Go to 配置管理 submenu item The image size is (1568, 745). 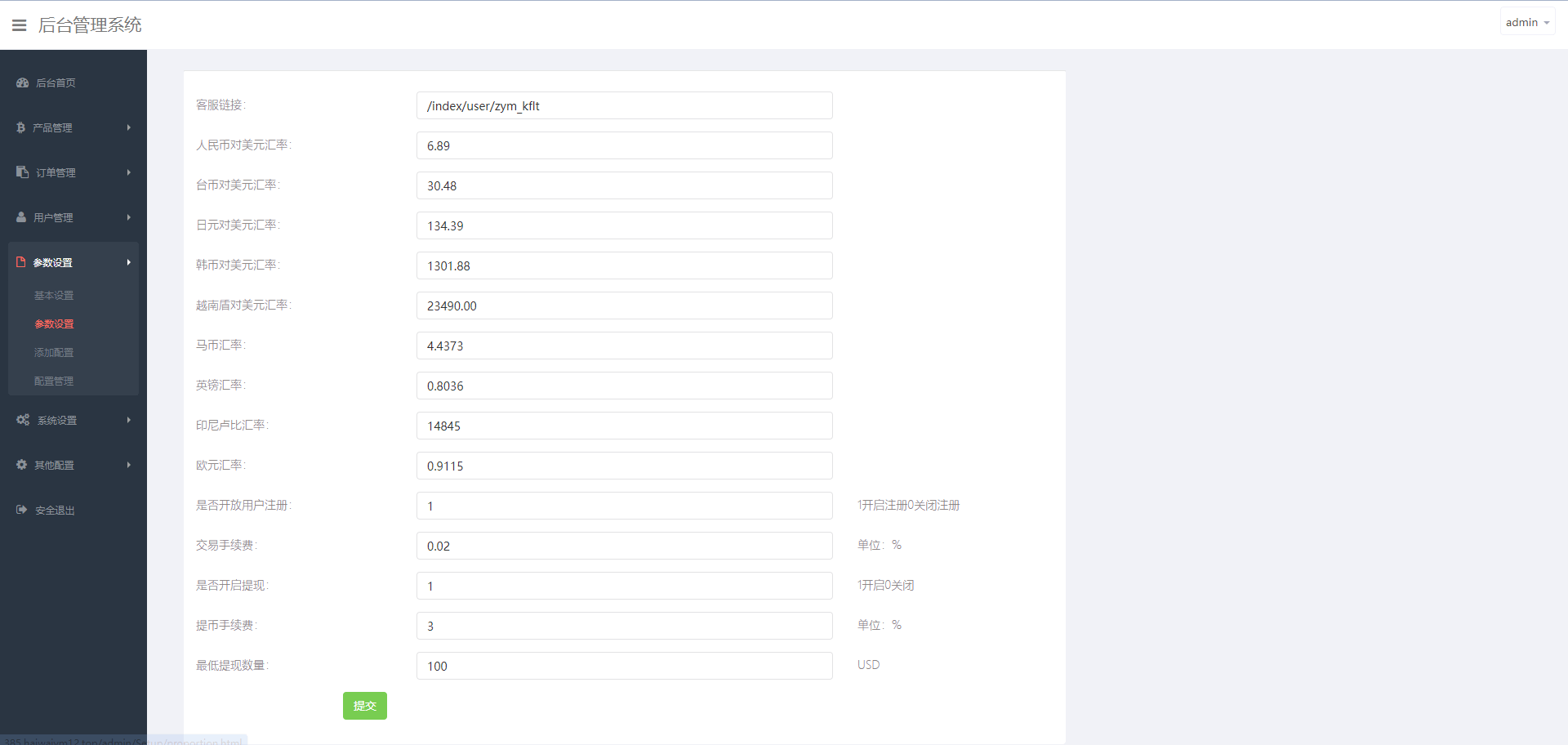[x=54, y=381]
